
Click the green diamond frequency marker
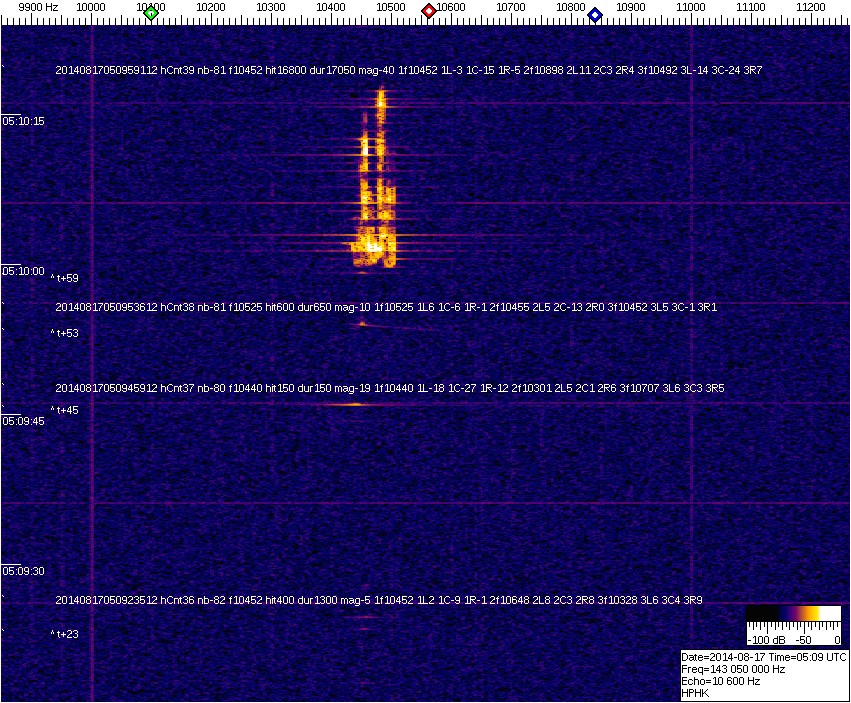coord(151,13)
